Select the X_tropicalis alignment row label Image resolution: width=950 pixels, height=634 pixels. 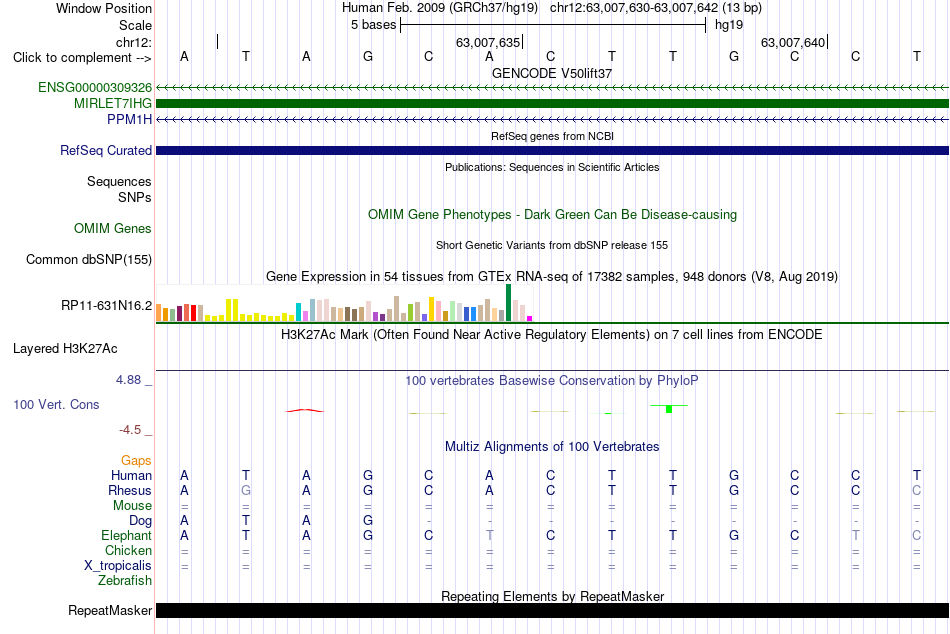coord(118,566)
